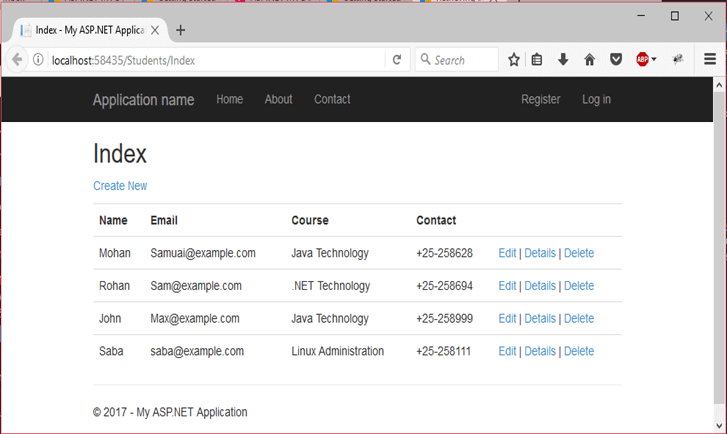The width and height of the screenshot is (727, 434).
Task: Click the Adblock Plus ABP icon
Action: pyautogui.click(x=642, y=60)
